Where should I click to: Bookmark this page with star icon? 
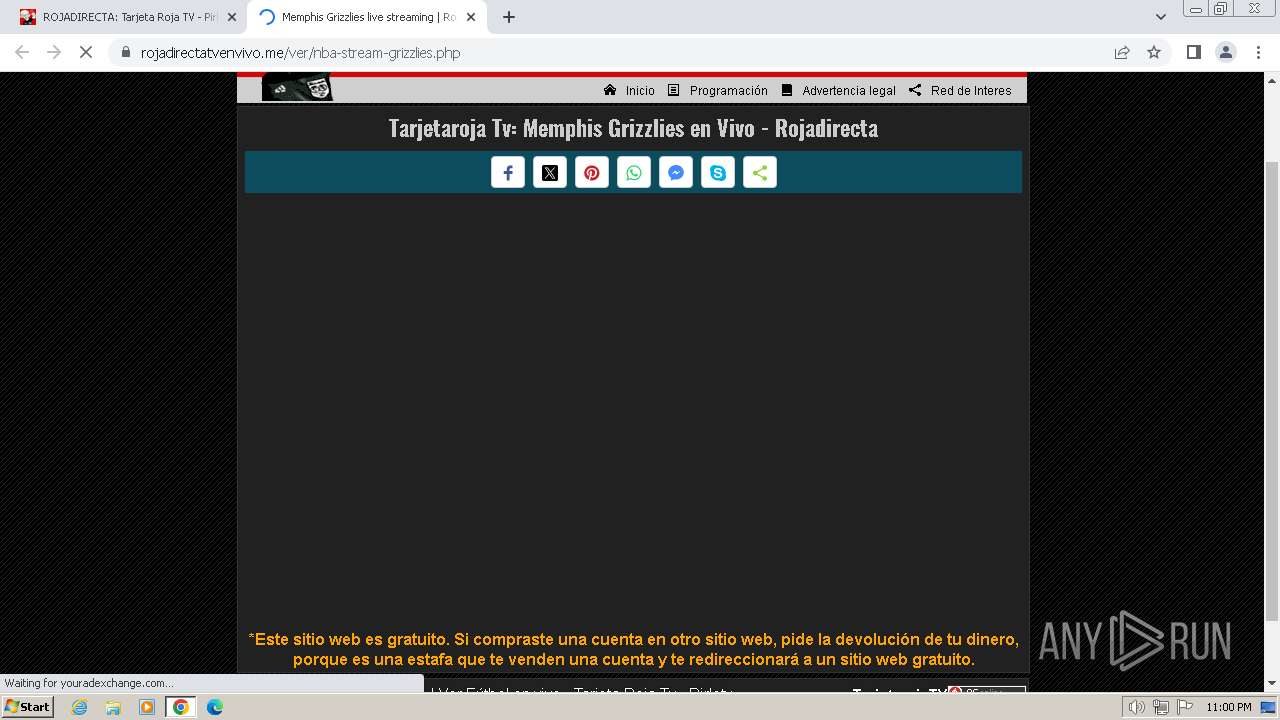[x=1154, y=52]
